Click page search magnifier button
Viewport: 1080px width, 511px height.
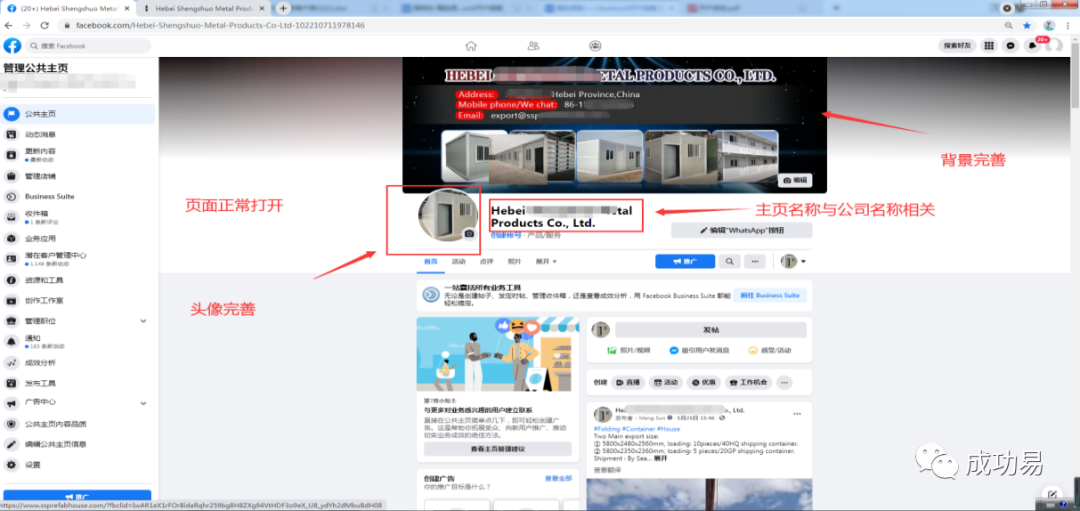(x=729, y=262)
